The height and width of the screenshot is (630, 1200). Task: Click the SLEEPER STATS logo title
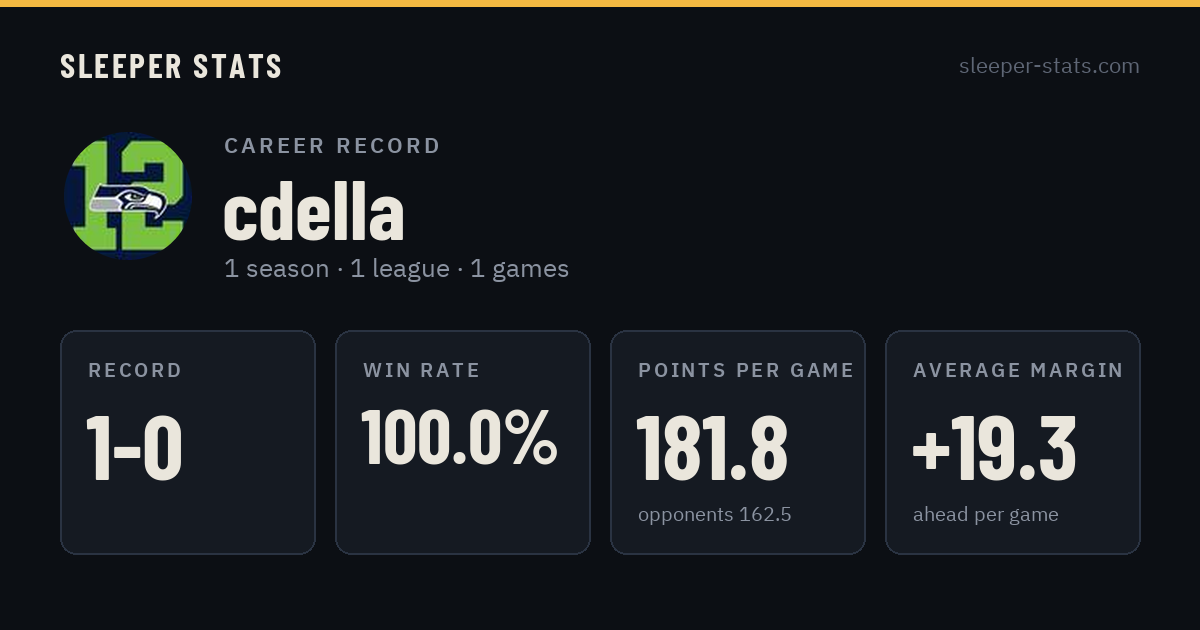point(171,67)
